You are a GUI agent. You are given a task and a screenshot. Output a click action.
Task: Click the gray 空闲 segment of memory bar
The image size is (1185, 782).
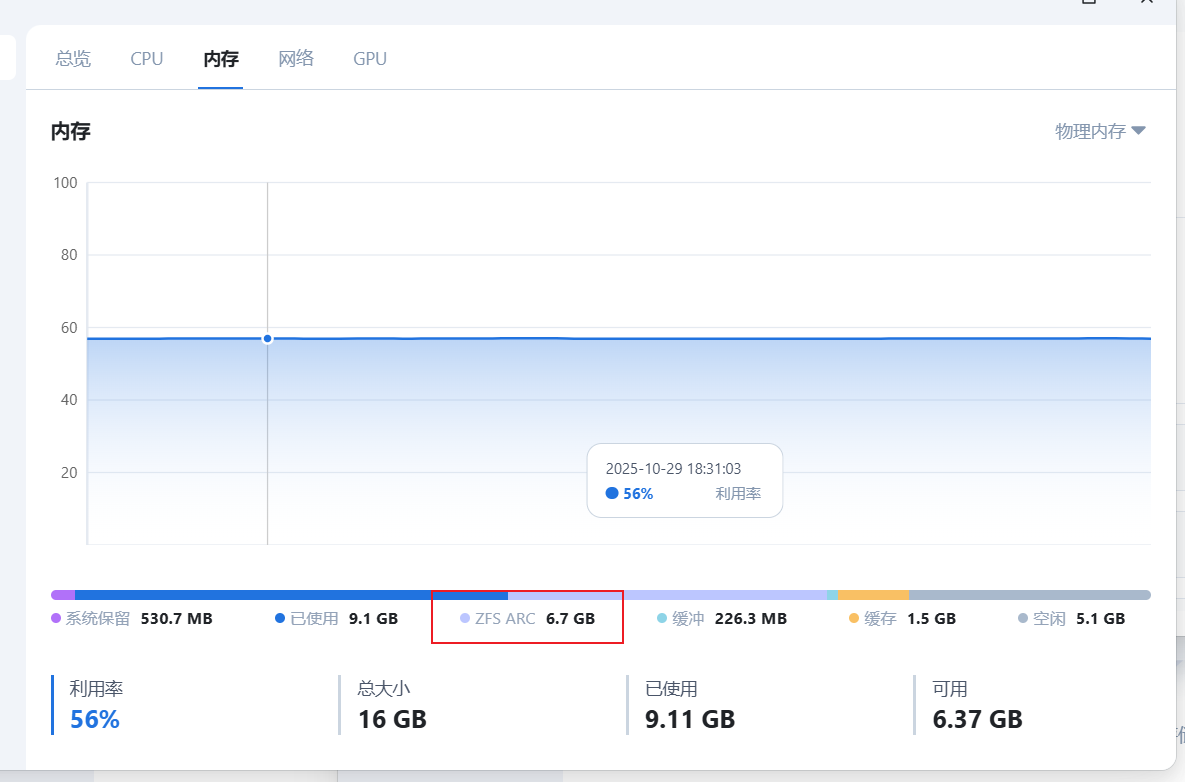[1030, 595]
